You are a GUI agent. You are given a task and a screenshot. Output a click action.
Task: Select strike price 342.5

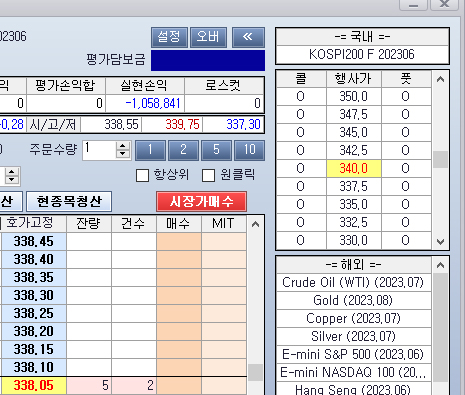[353, 151]
